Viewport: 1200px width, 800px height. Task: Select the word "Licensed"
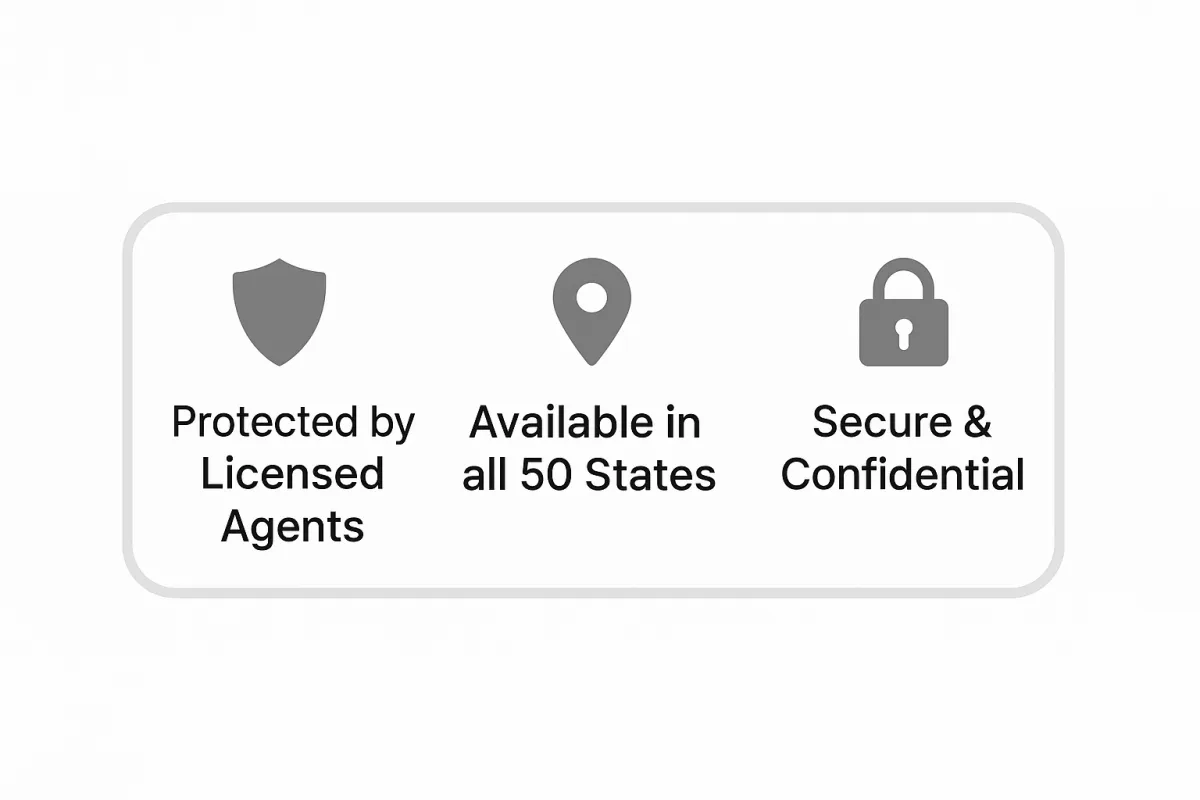point(293,474)
